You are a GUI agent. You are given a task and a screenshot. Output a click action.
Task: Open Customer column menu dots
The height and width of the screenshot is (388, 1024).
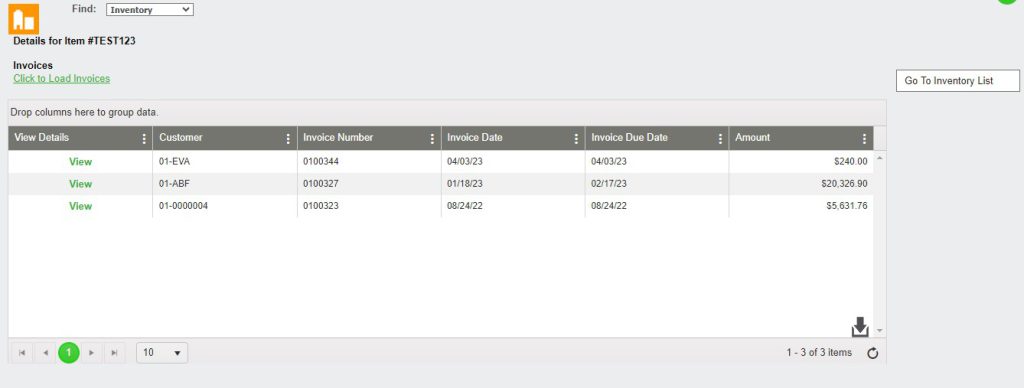(288, 138)
